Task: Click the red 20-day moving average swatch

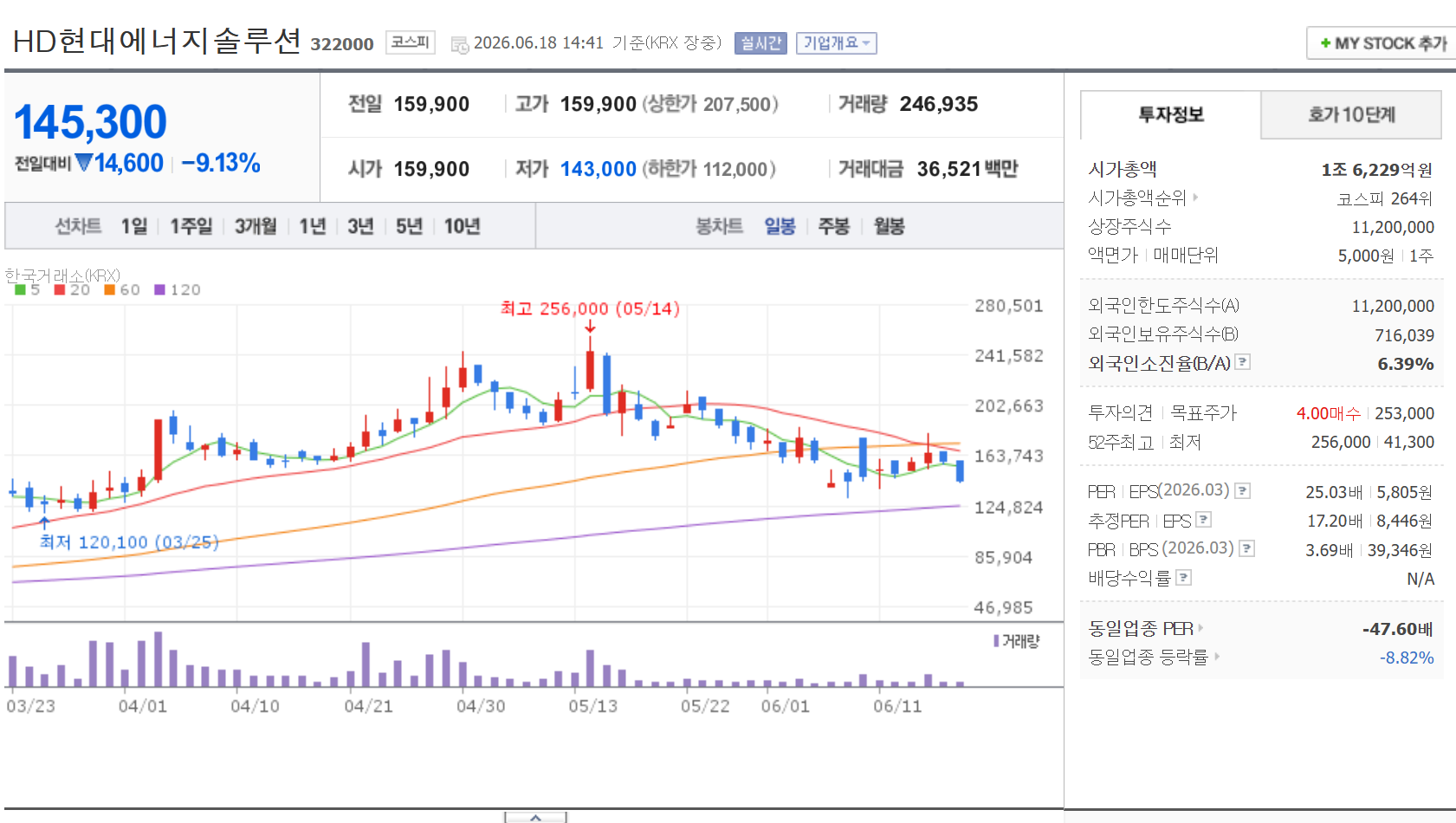Action: coord(60,289)
